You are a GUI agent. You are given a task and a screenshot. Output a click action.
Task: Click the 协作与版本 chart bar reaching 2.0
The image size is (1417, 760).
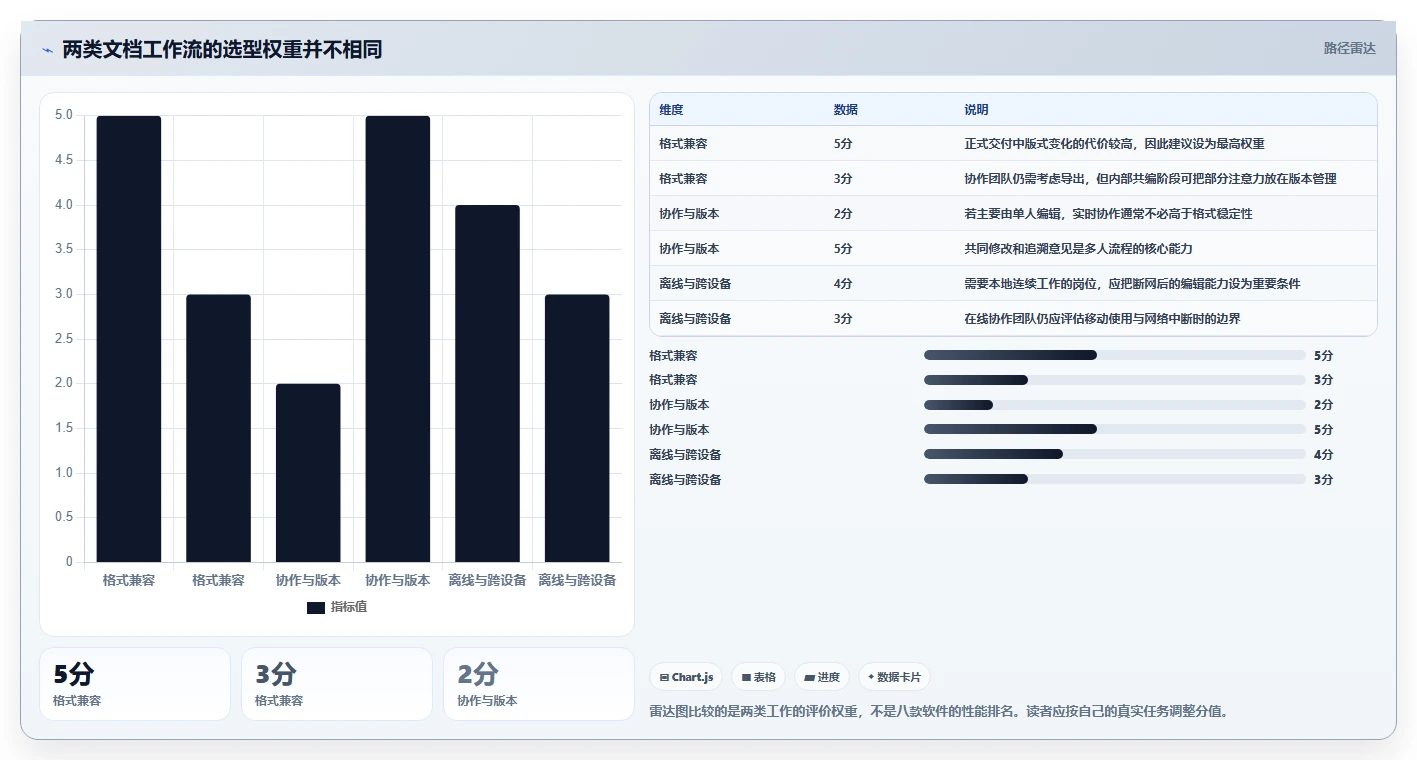(308, 473)
